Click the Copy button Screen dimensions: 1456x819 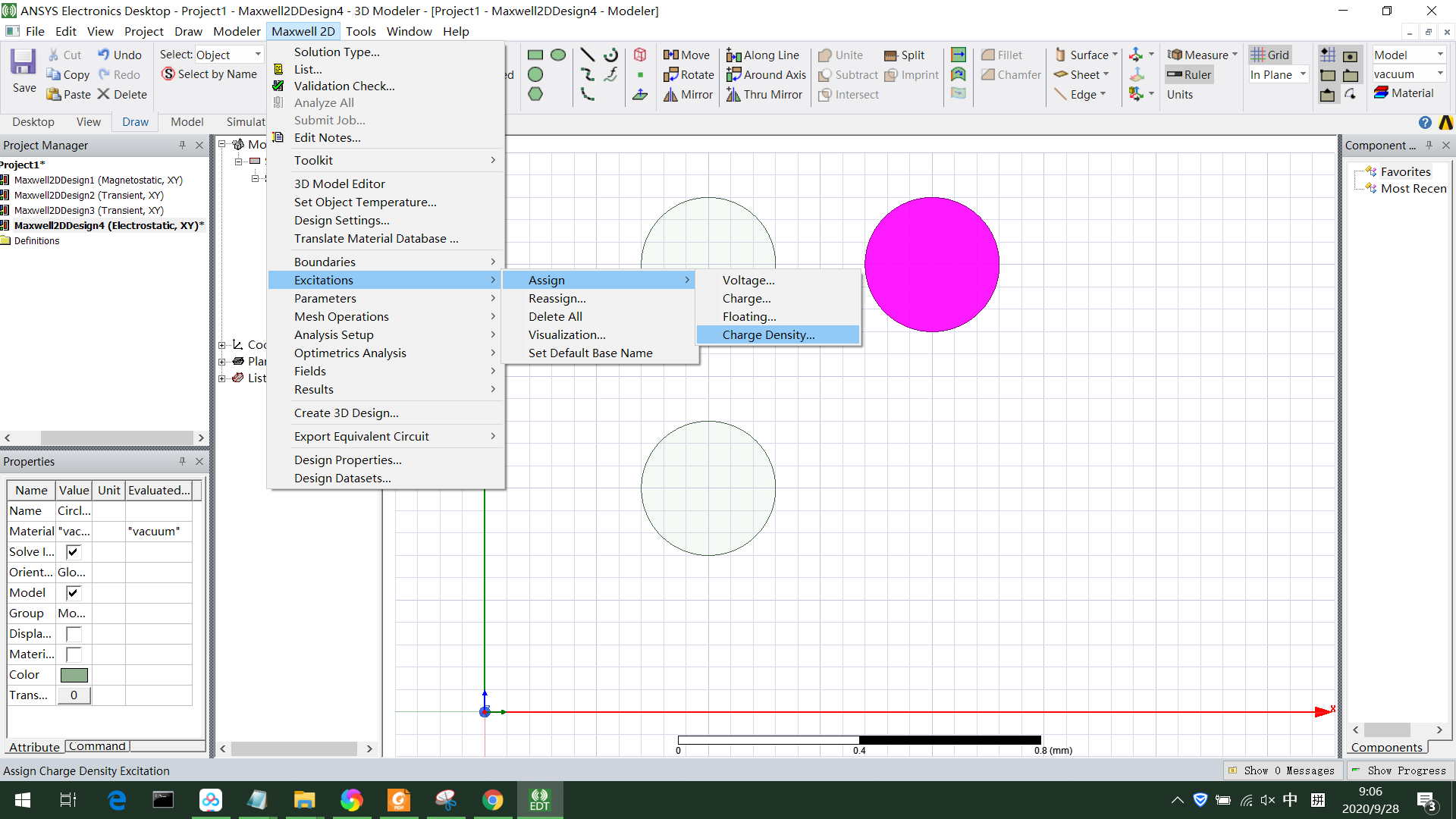(68, 74)
